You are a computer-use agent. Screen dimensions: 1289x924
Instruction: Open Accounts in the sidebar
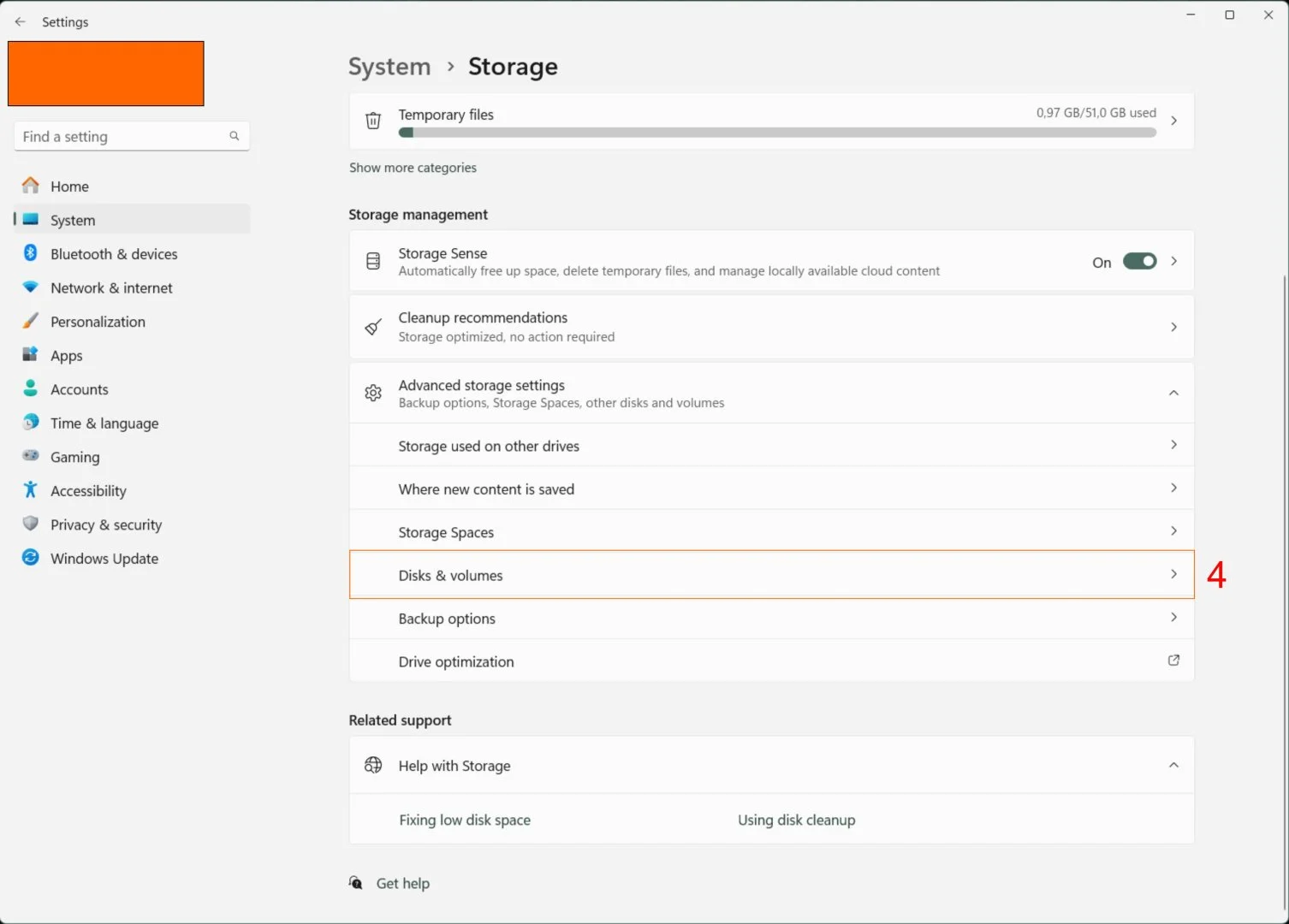(x=131, y=389)
